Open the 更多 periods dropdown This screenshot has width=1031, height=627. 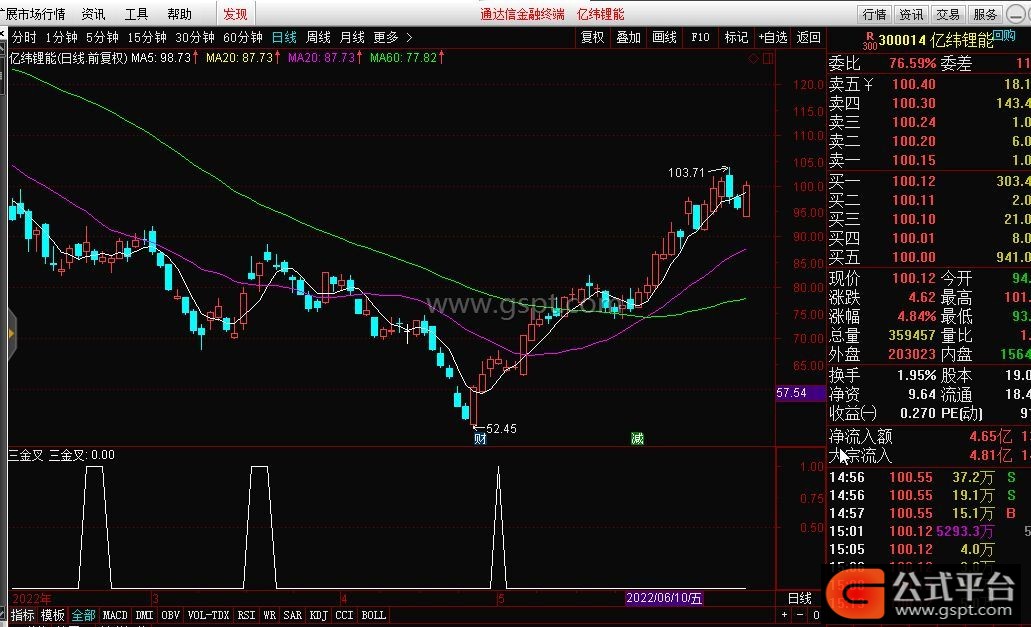[386, 37]
